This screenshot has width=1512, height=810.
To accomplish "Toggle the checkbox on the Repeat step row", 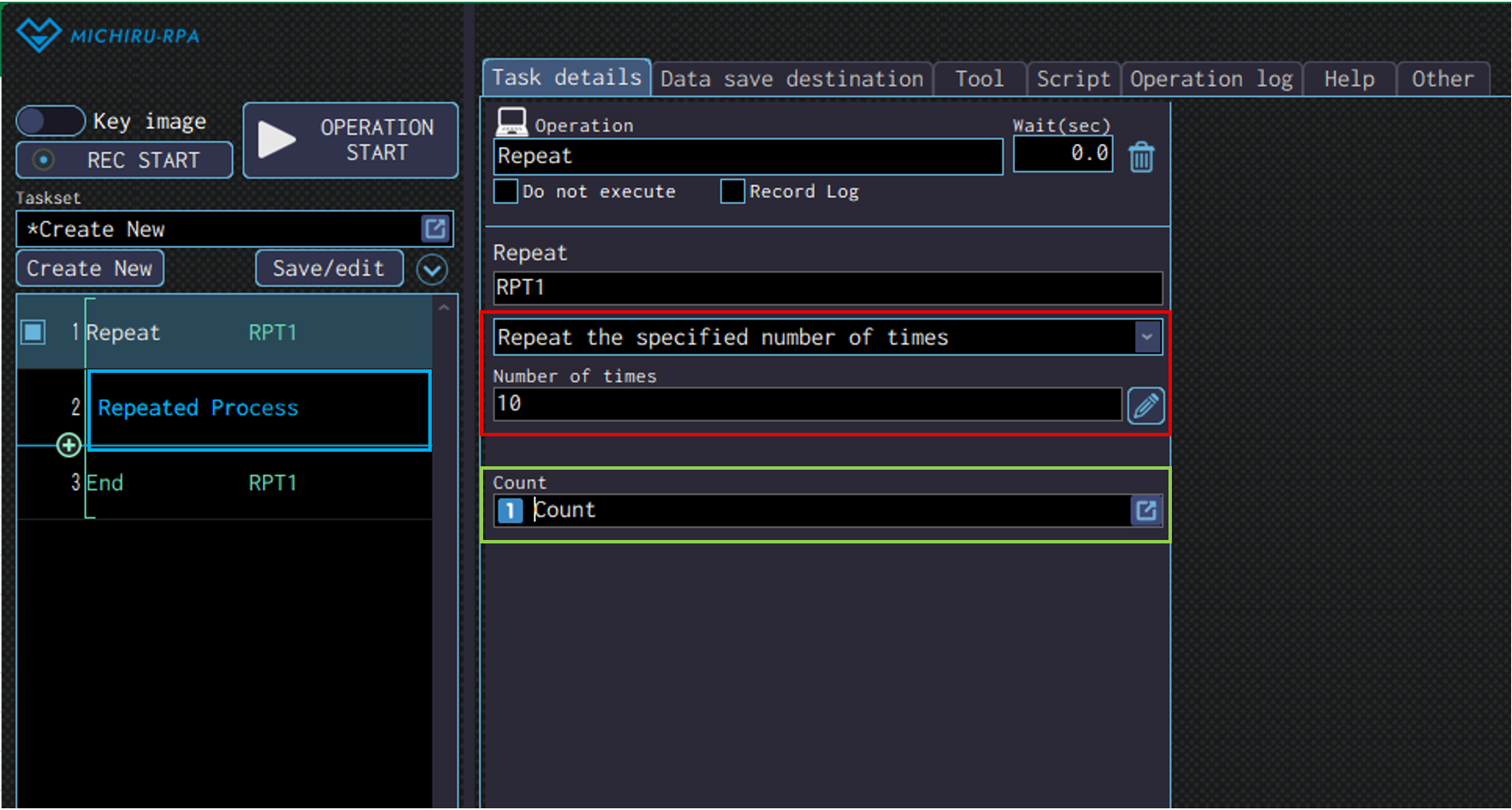I will click(x=33, y=332).
